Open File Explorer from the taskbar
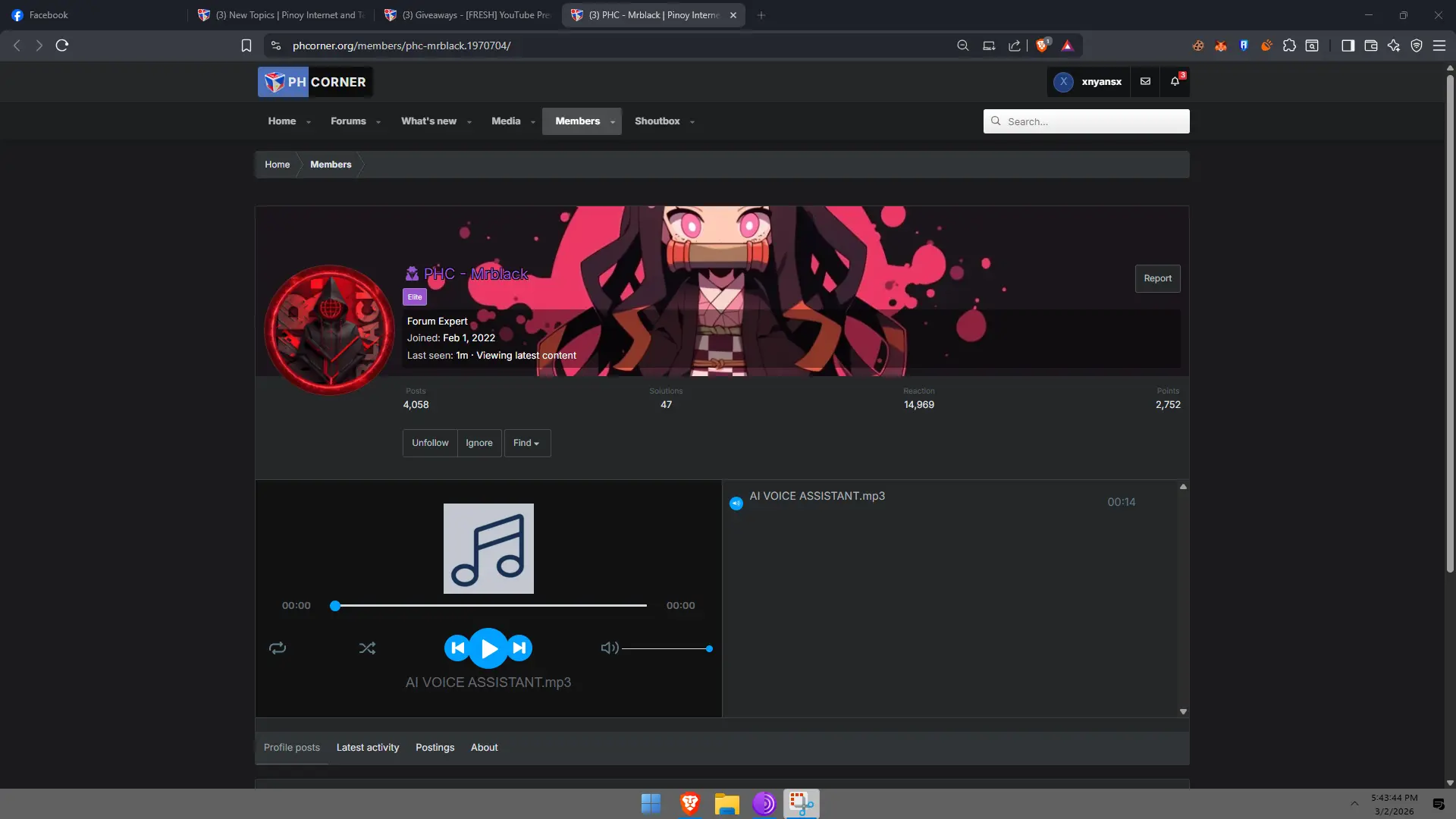 726,804
